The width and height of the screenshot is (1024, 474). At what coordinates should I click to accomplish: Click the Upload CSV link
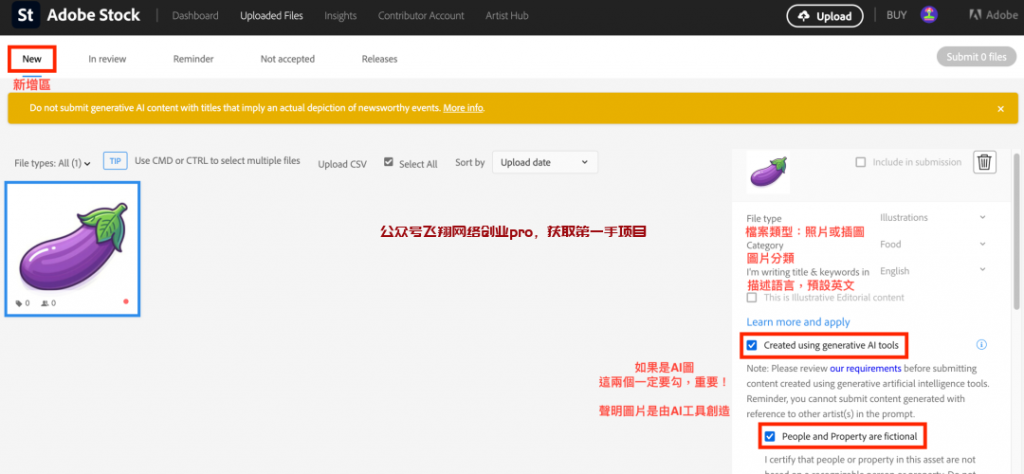tap(342, 164)
